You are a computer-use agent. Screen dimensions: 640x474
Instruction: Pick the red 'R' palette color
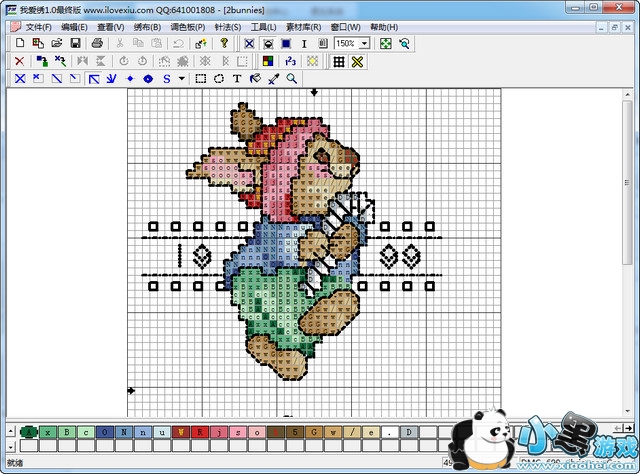200,432
